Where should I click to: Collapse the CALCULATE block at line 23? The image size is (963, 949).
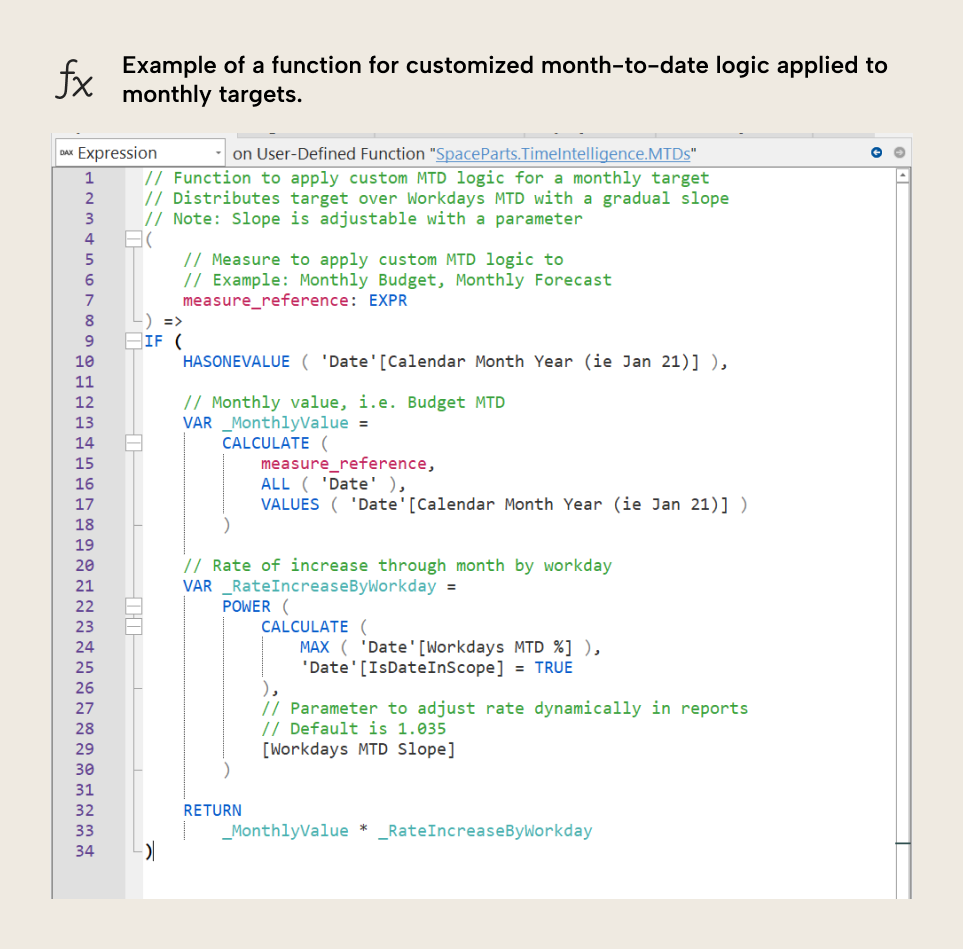click(136, 626)
